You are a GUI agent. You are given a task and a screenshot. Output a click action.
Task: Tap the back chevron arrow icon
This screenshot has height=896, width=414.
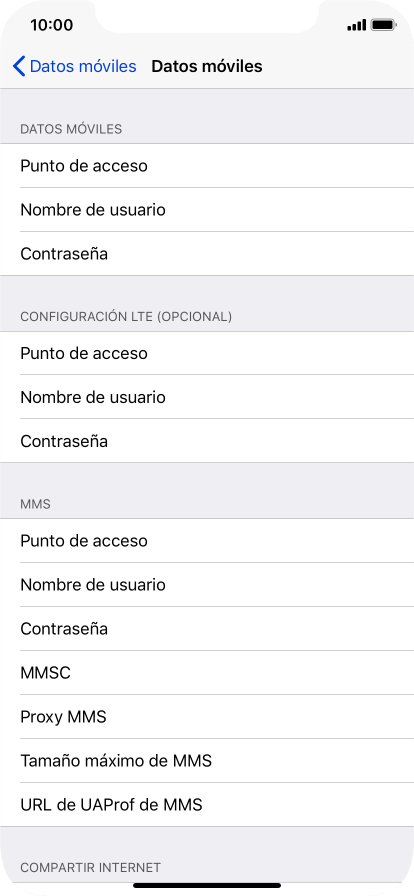click(x=19, y=66)
